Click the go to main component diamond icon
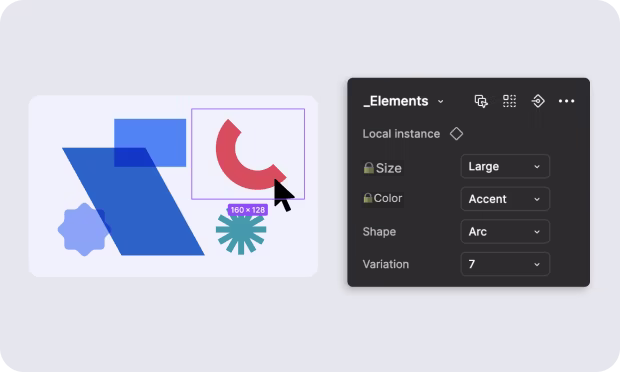 (x=538, y=101)
